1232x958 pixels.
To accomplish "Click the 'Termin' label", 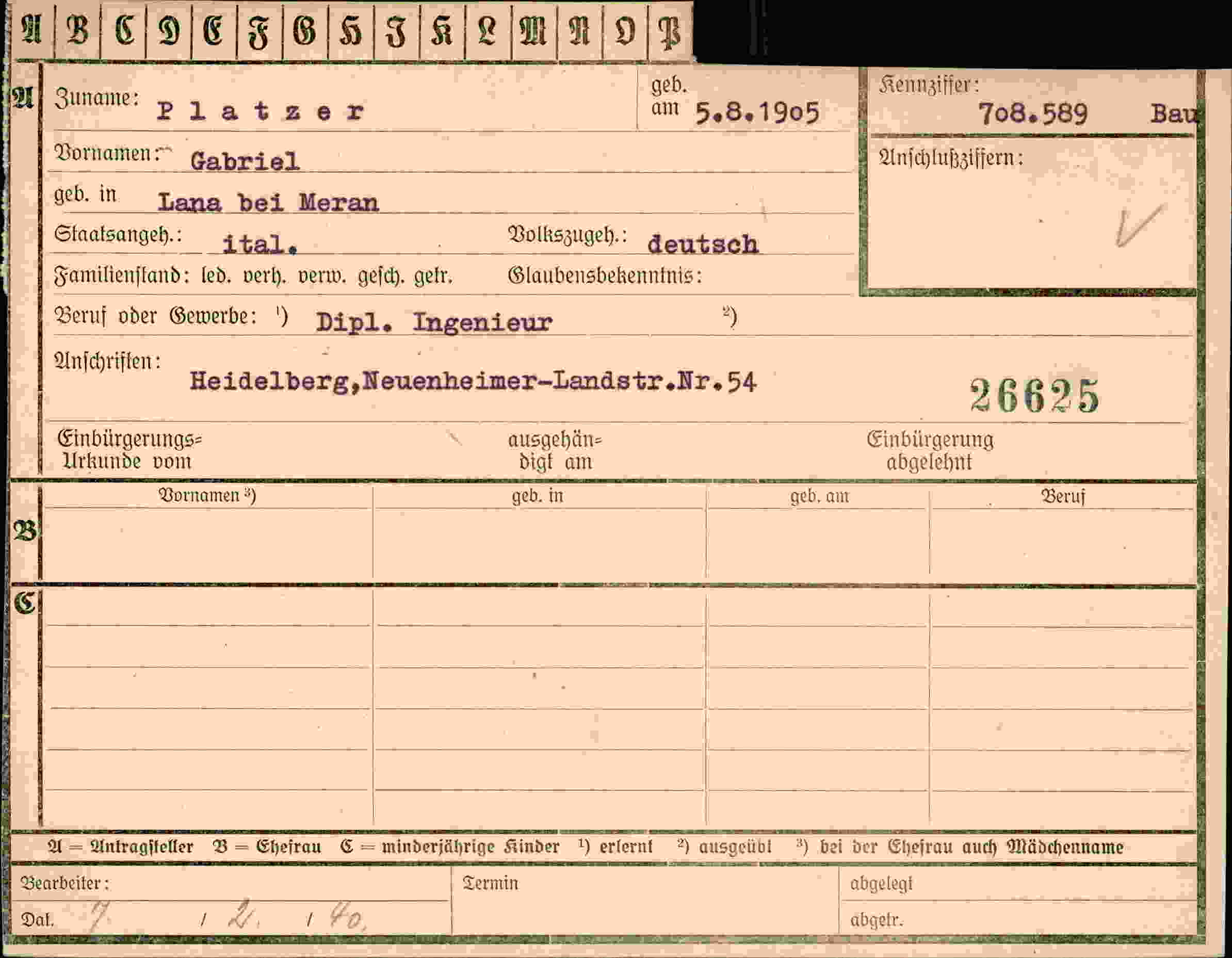I will tap(490, 883).
